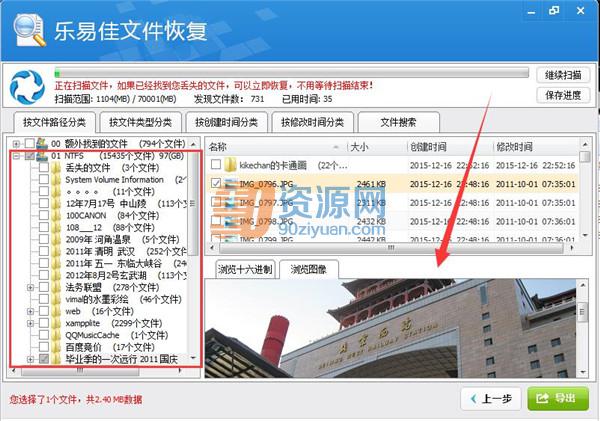The height and width of the screenshot is (421, 600).
Task: Expand the 毕业季的一次远行 folder node
Action: [x=30, y=359]
